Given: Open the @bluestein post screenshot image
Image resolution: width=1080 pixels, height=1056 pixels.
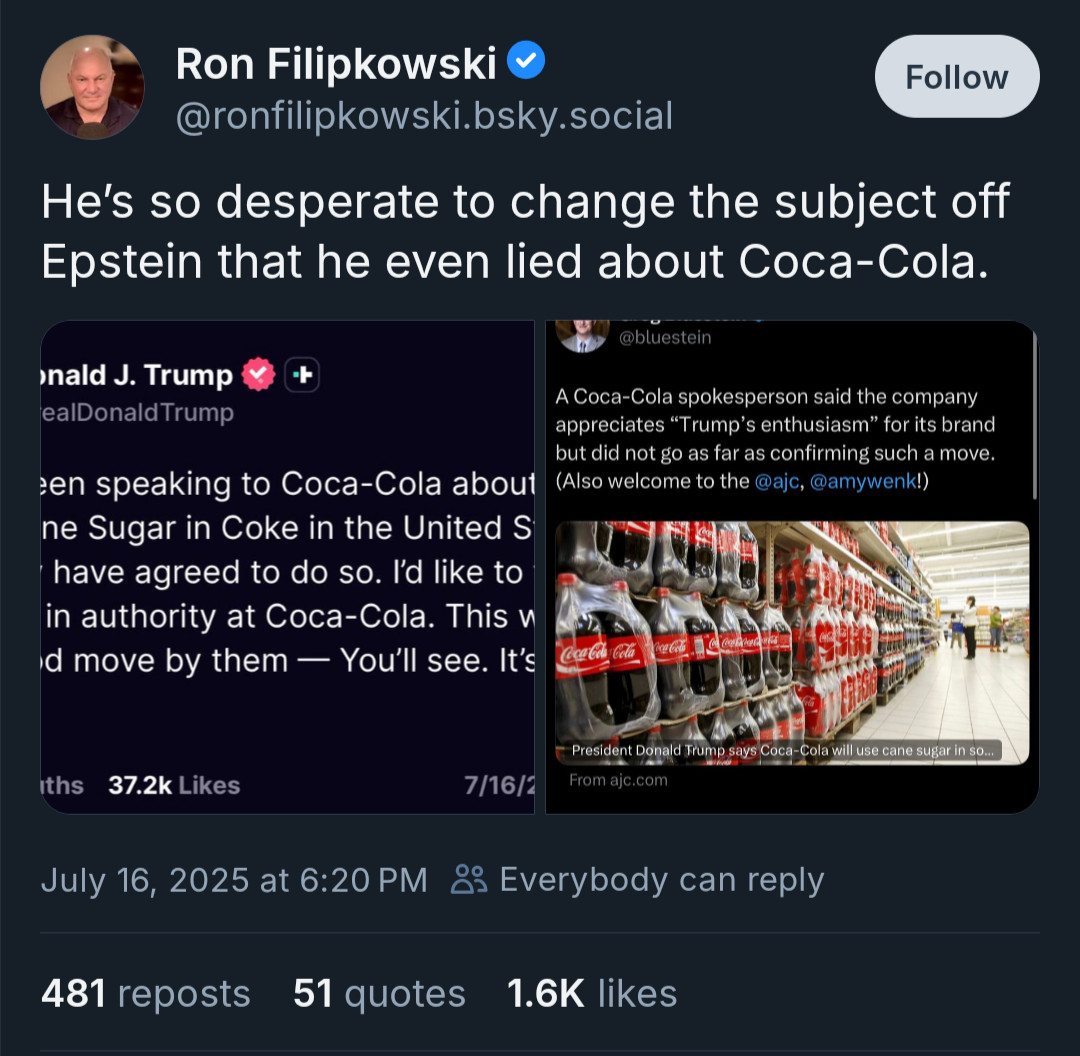Looking at the screenshot, I should coord(792,567).
